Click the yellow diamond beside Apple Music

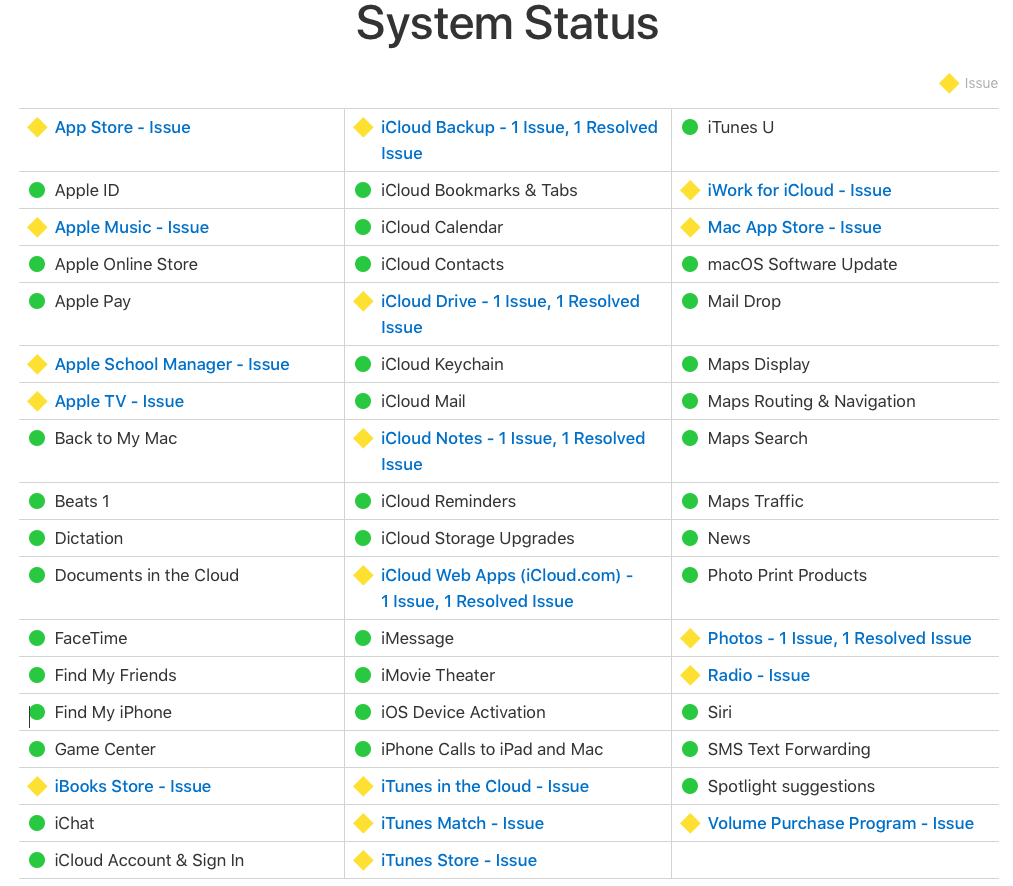[37, 227]
